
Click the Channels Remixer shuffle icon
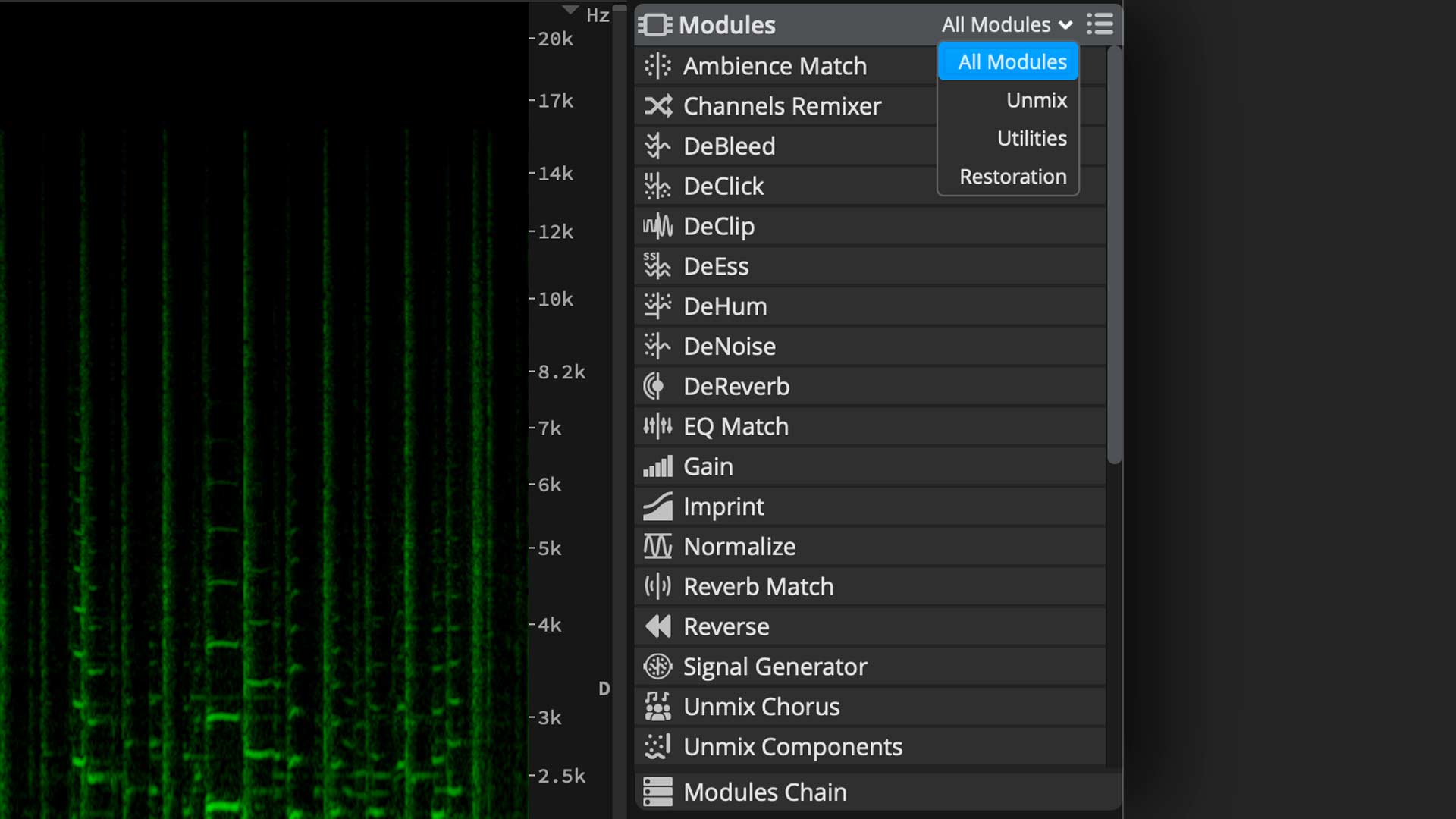pos(657,106)
